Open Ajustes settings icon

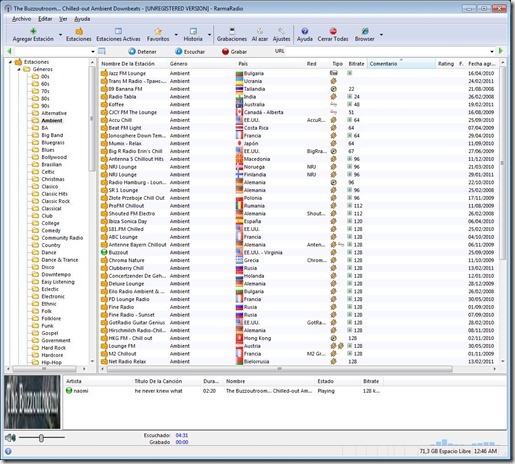coord(282,31)
